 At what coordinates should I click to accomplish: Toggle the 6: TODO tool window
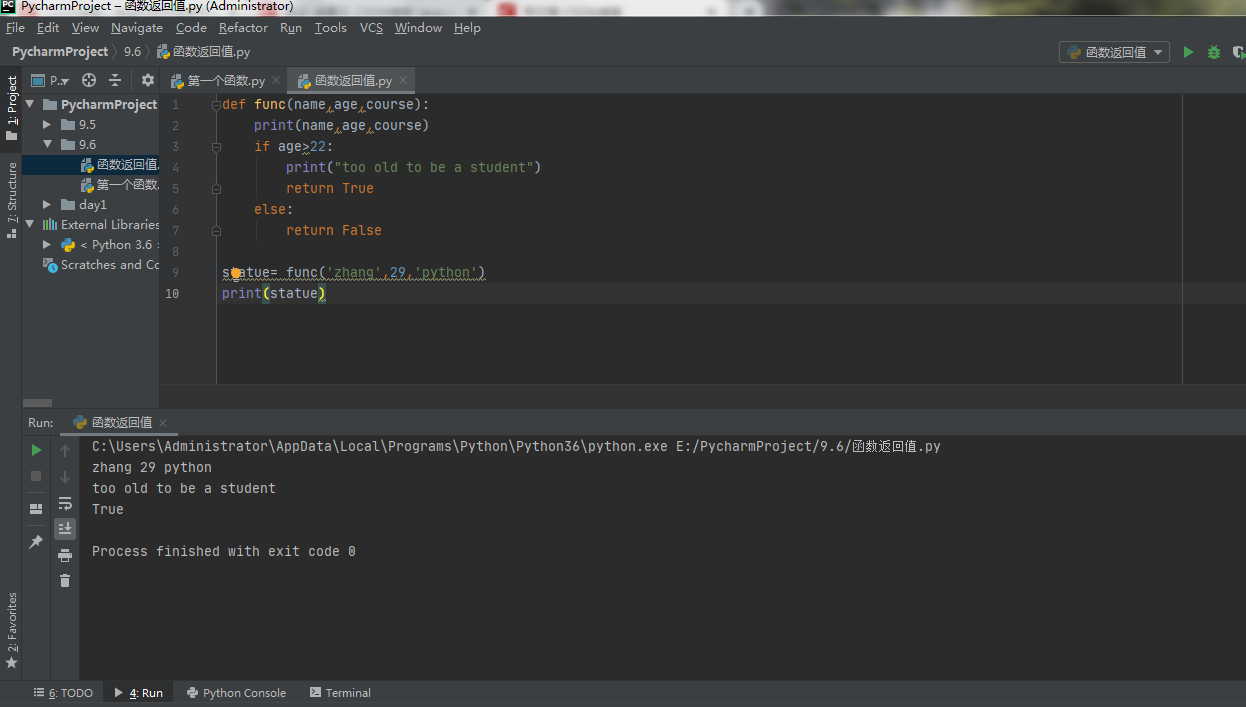[x=63, y=693]
